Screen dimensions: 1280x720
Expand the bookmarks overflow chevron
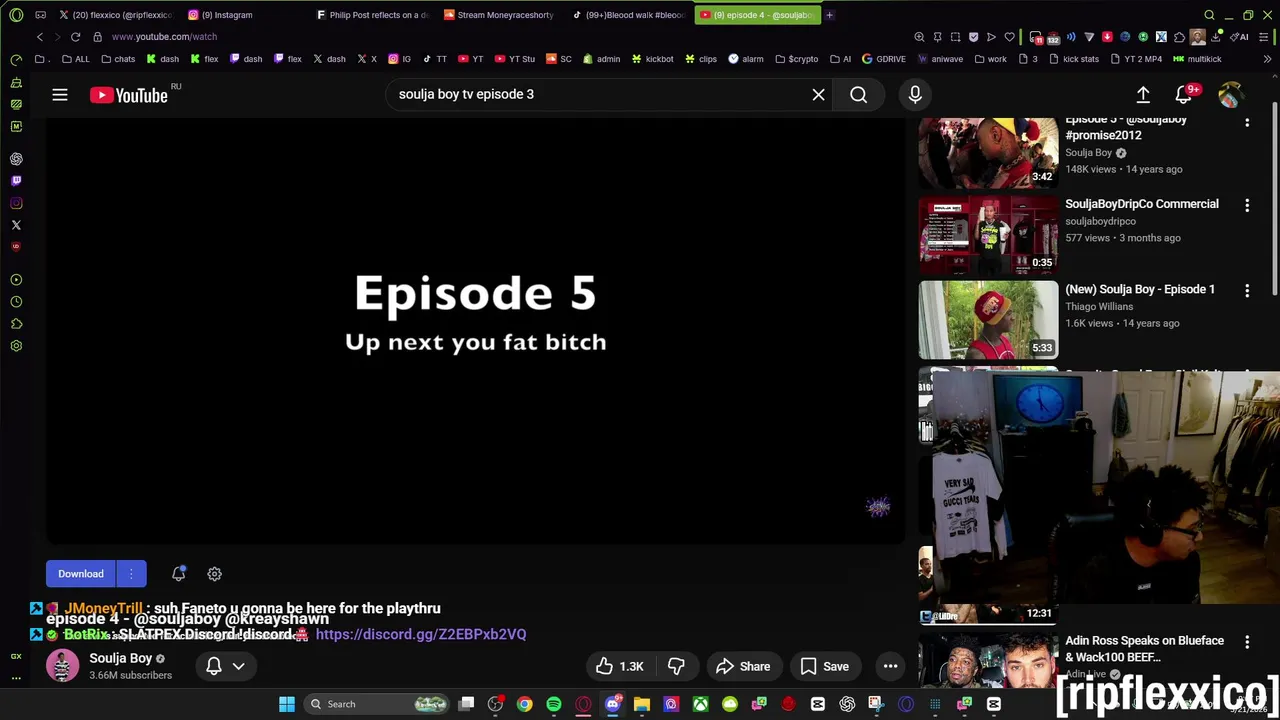point(1267,59)
